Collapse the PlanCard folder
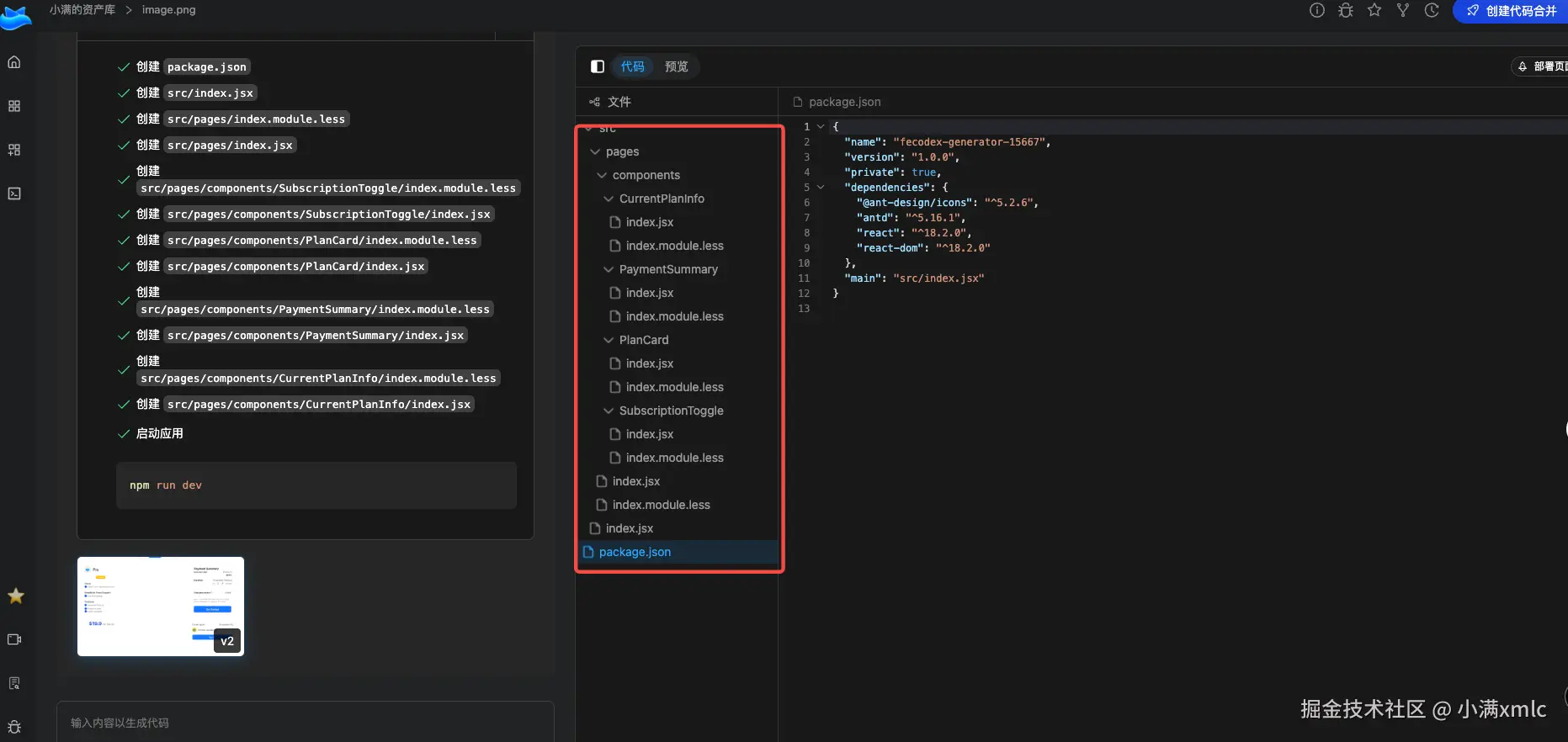The width and height of the screenshot is (1568, 742). coord(609,340)
